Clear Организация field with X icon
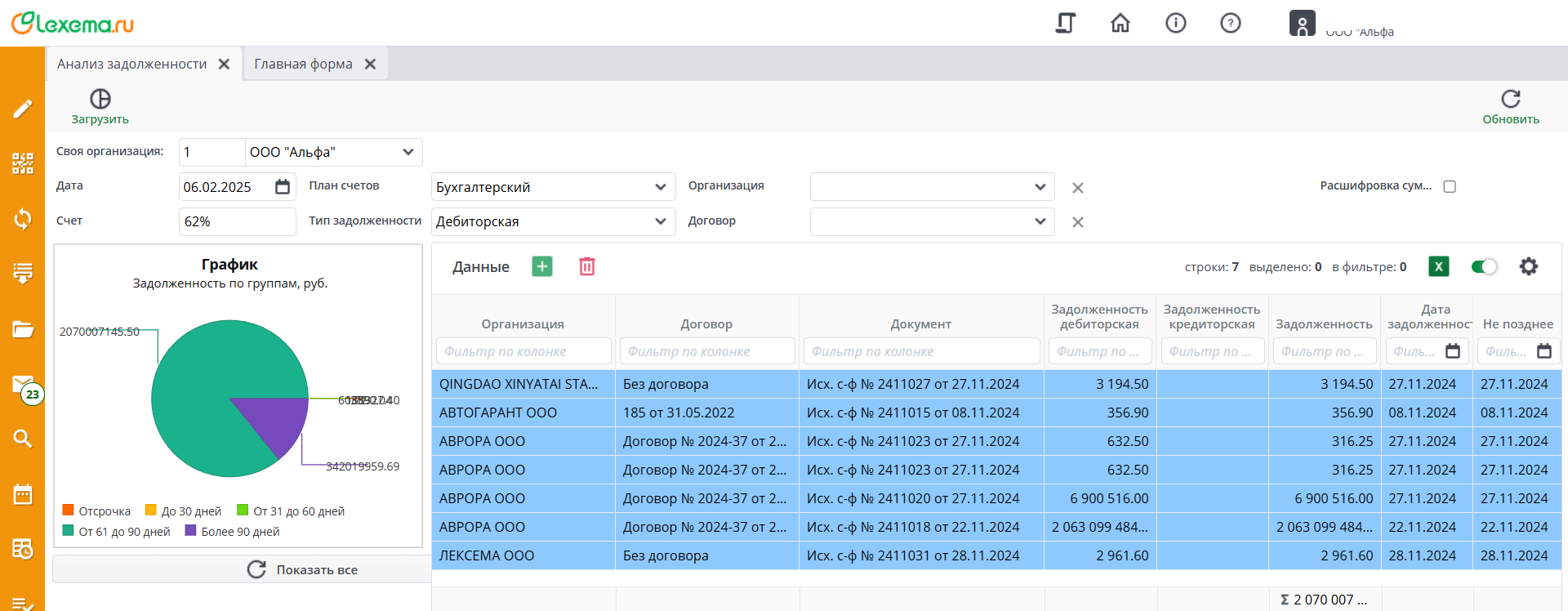 1078,188
